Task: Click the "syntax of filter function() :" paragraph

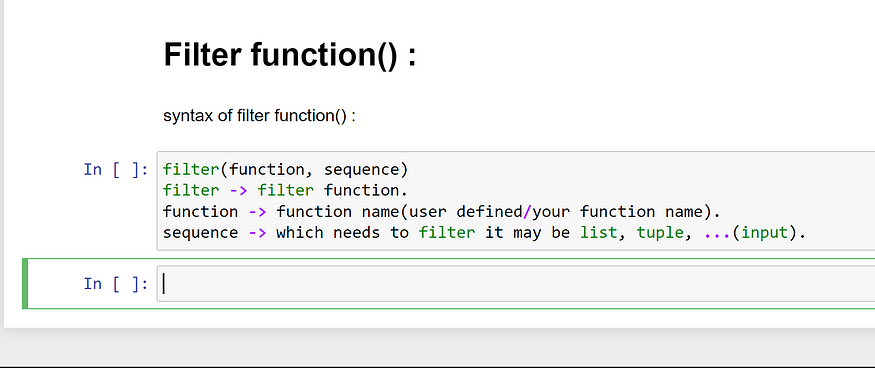Action: (x=259, y=116)
